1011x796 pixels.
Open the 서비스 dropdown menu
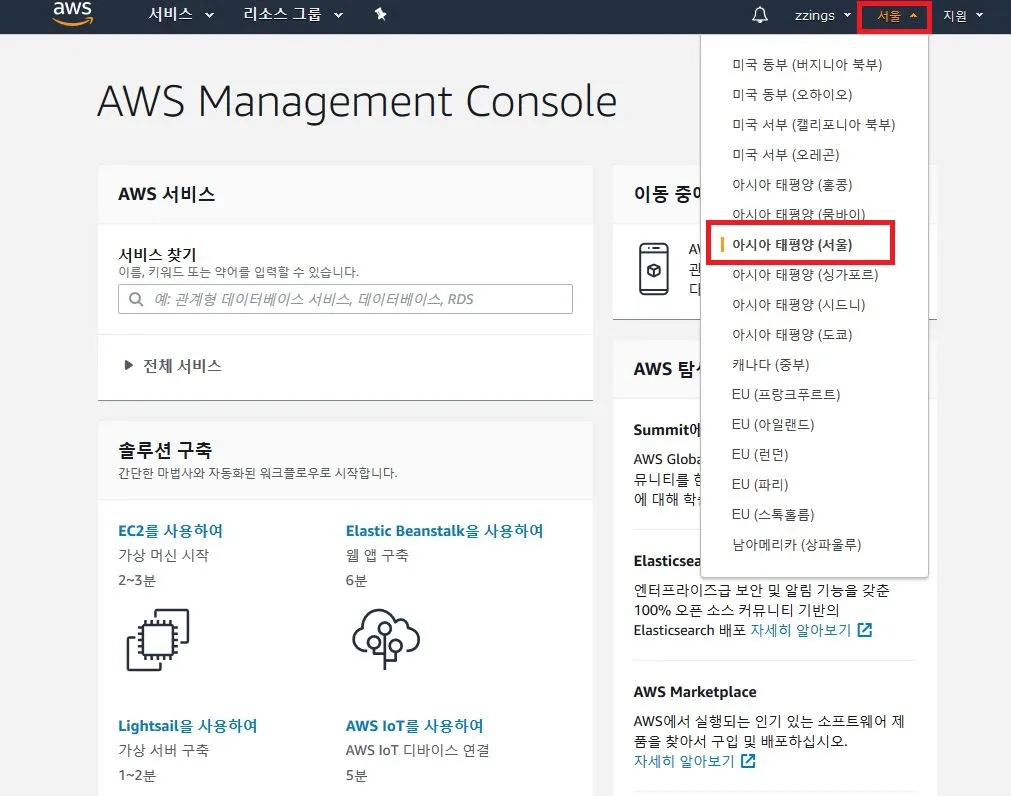tap(181, 15)
